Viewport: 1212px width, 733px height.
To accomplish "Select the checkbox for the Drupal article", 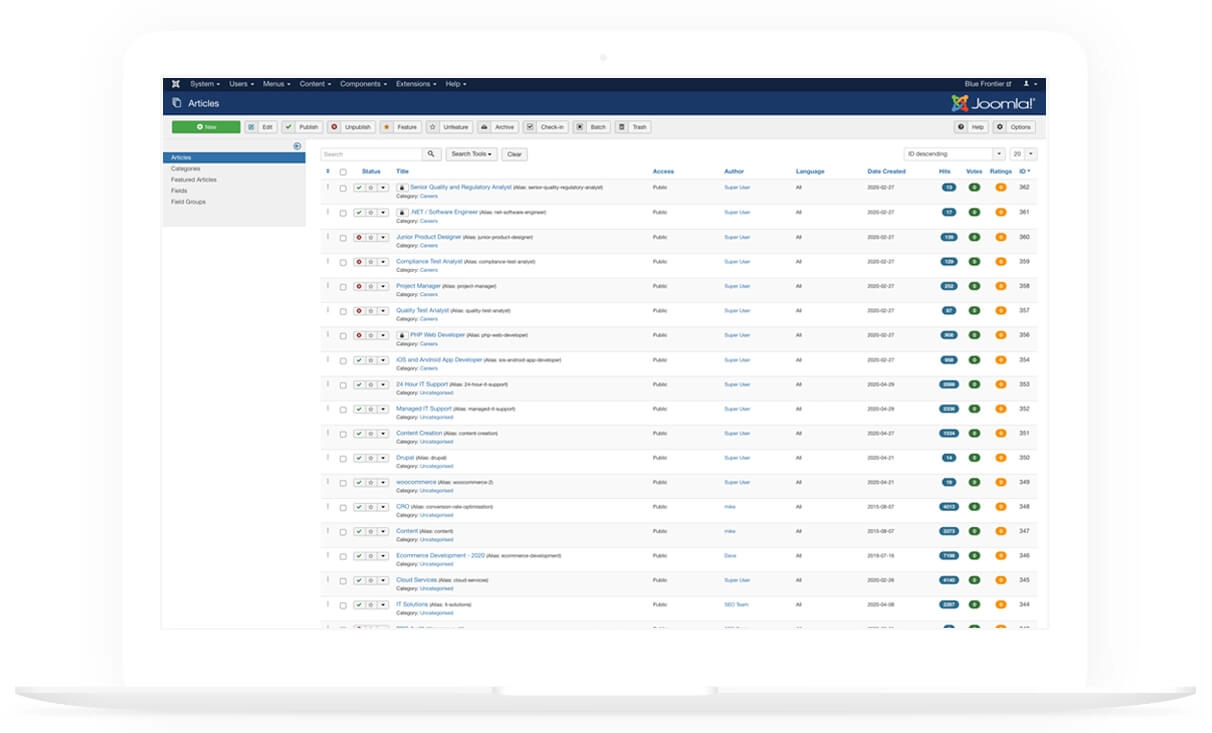I will coord(343,458).
